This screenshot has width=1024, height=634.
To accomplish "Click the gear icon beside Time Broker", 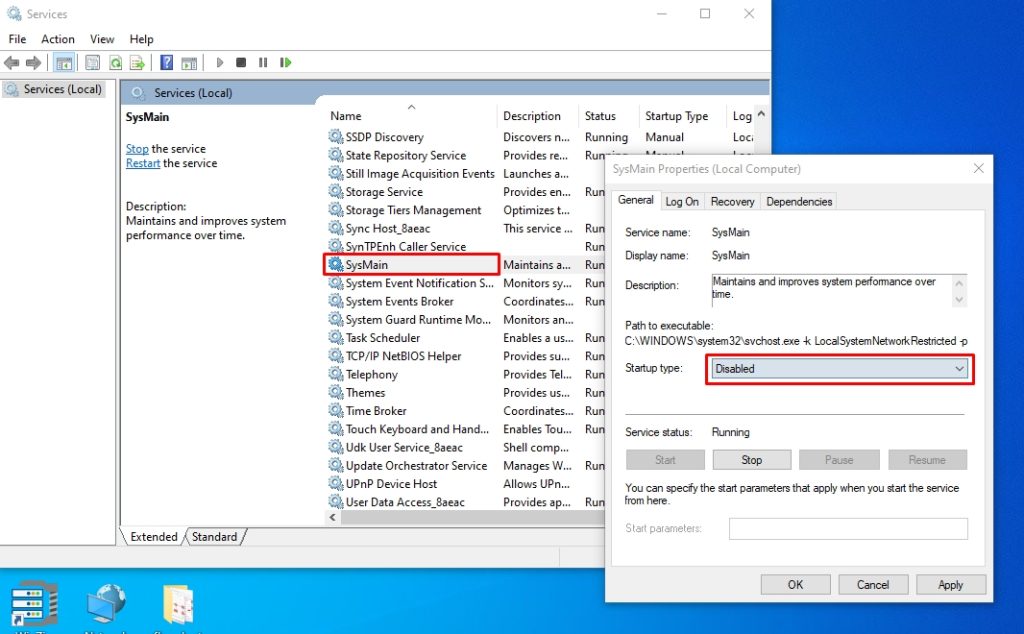I will (x=336, y=411).
